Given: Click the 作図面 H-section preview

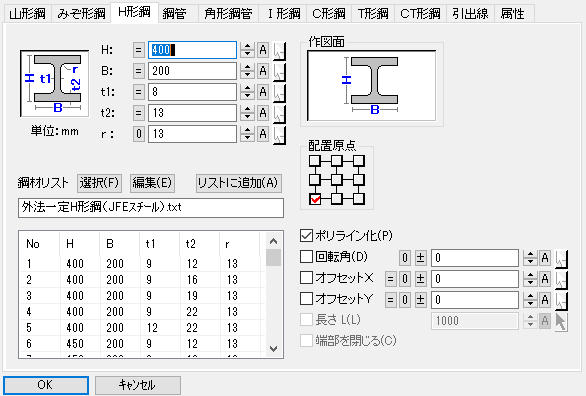Looking at the screenshot, I should (371, 86).
